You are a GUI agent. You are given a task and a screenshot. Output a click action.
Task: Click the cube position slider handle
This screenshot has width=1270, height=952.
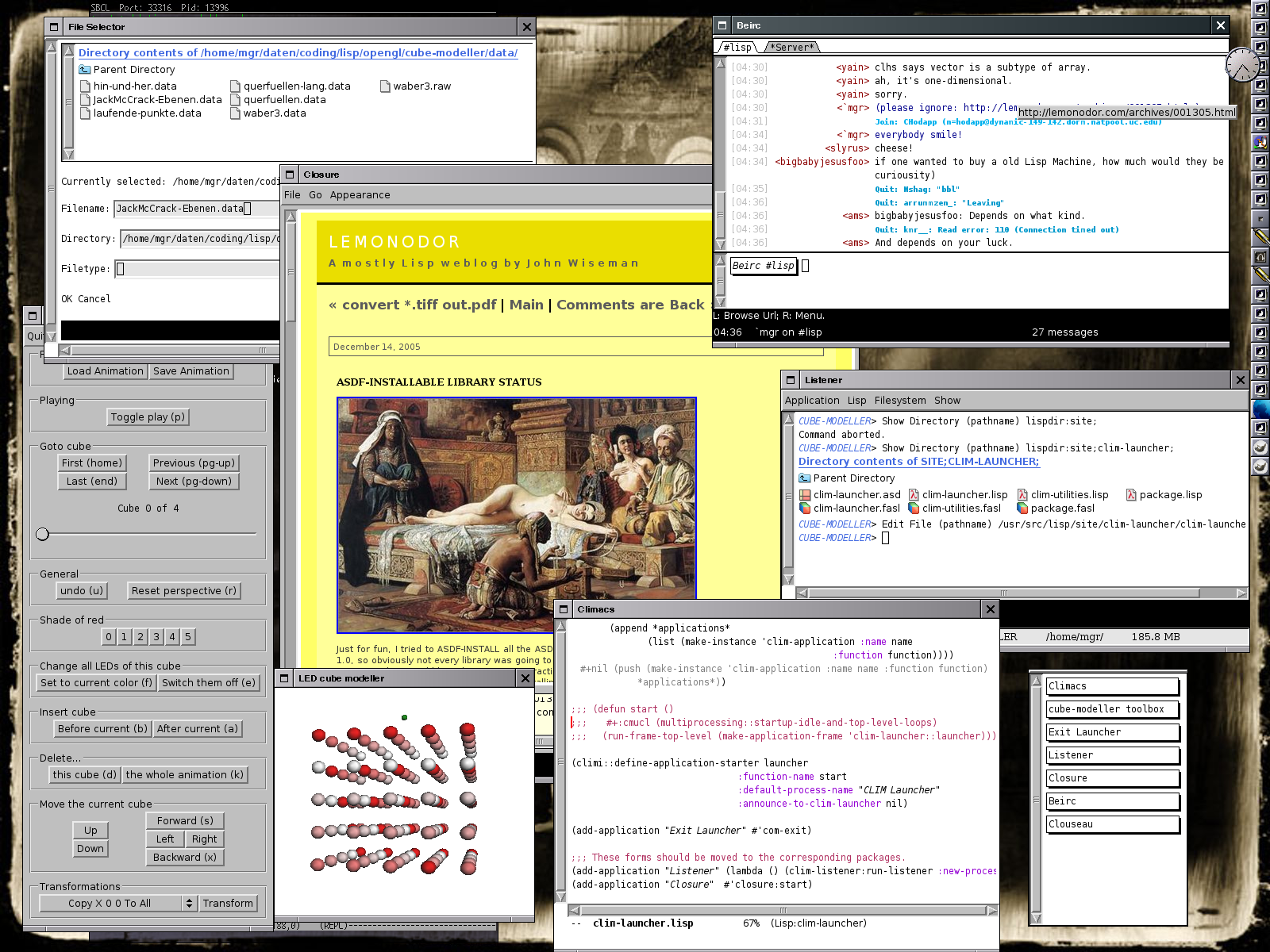point(43,535)
